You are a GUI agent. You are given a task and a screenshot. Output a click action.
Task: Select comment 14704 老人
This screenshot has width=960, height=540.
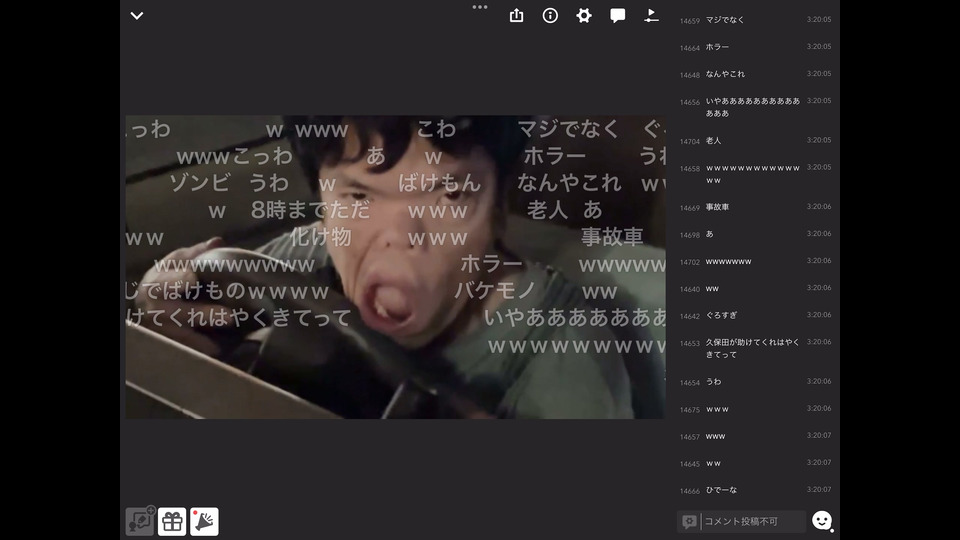pyautogui.click(x=756, y=140)
